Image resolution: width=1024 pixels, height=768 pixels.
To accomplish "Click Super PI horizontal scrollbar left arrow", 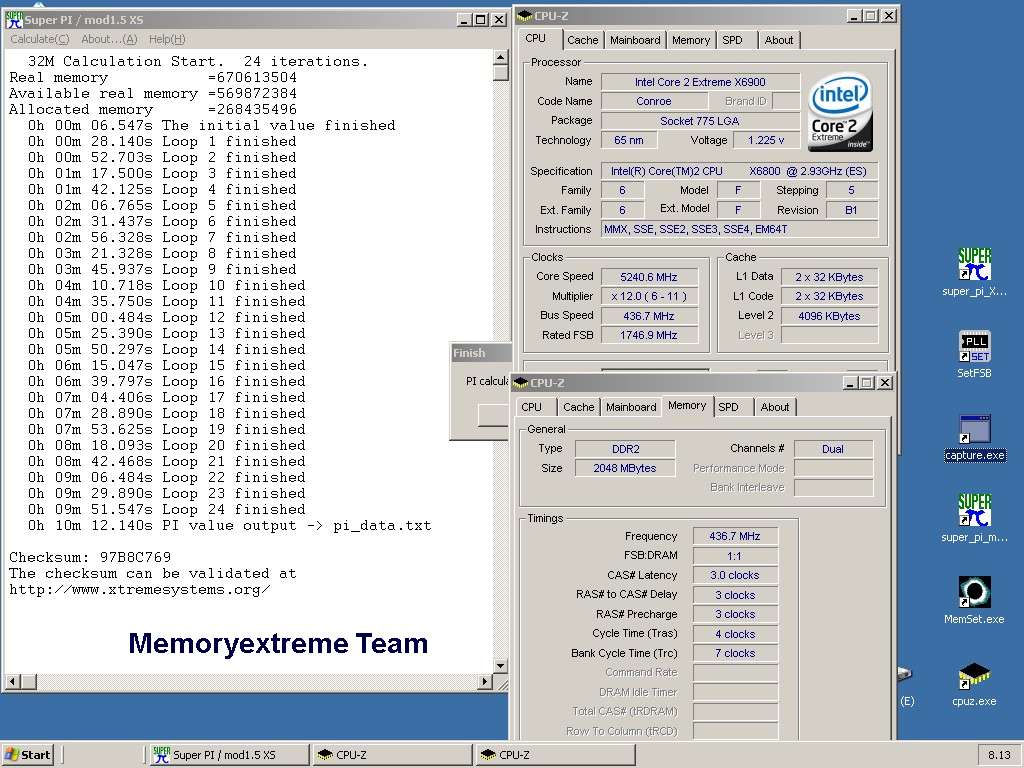I will pos(12,682).
